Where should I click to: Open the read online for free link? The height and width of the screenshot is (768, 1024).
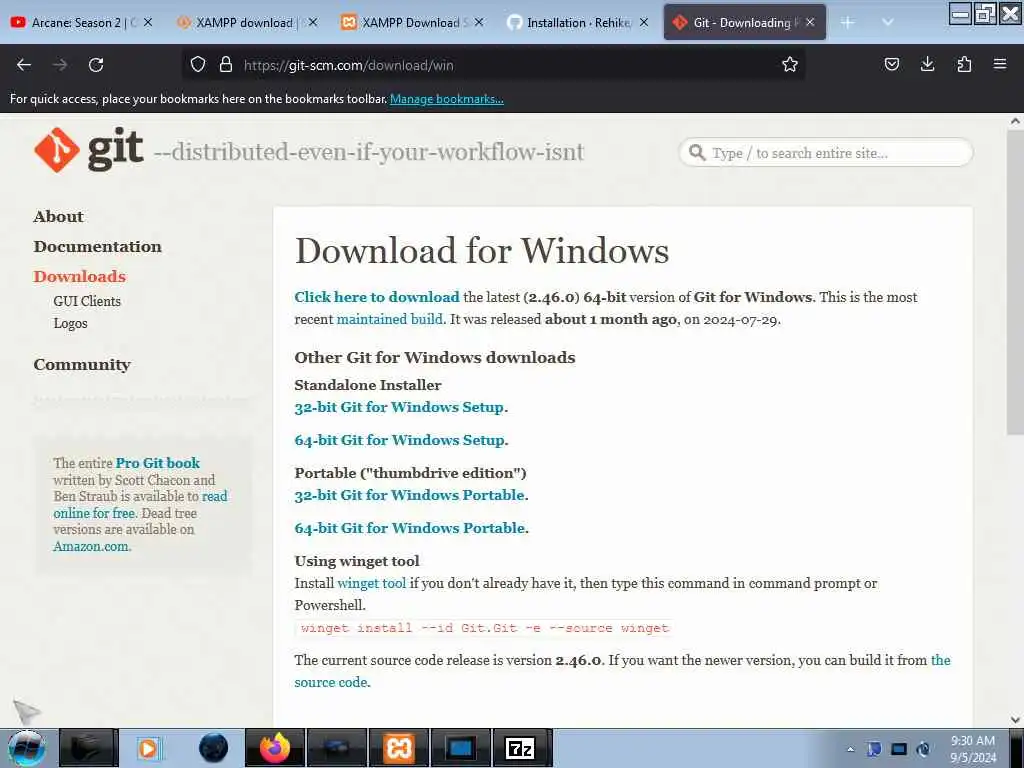[x=140, y=505]
